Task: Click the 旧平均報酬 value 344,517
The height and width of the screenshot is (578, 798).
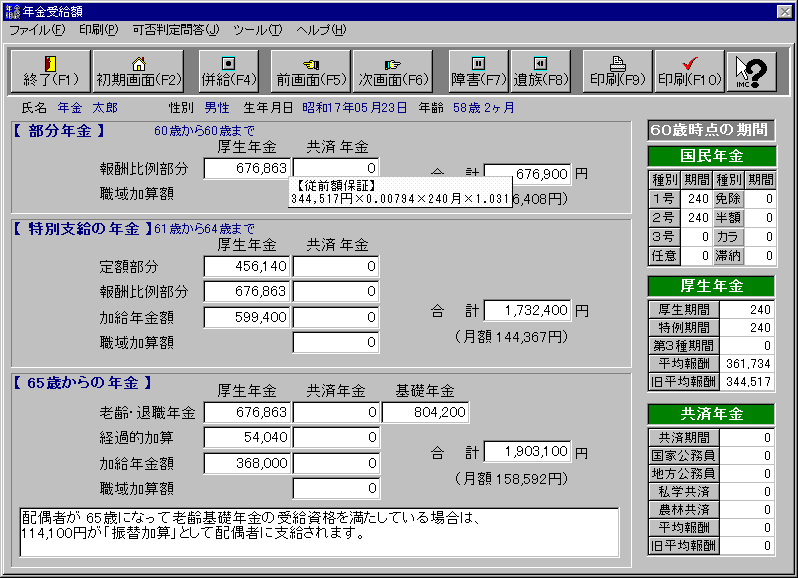Action: click(747, 382)
